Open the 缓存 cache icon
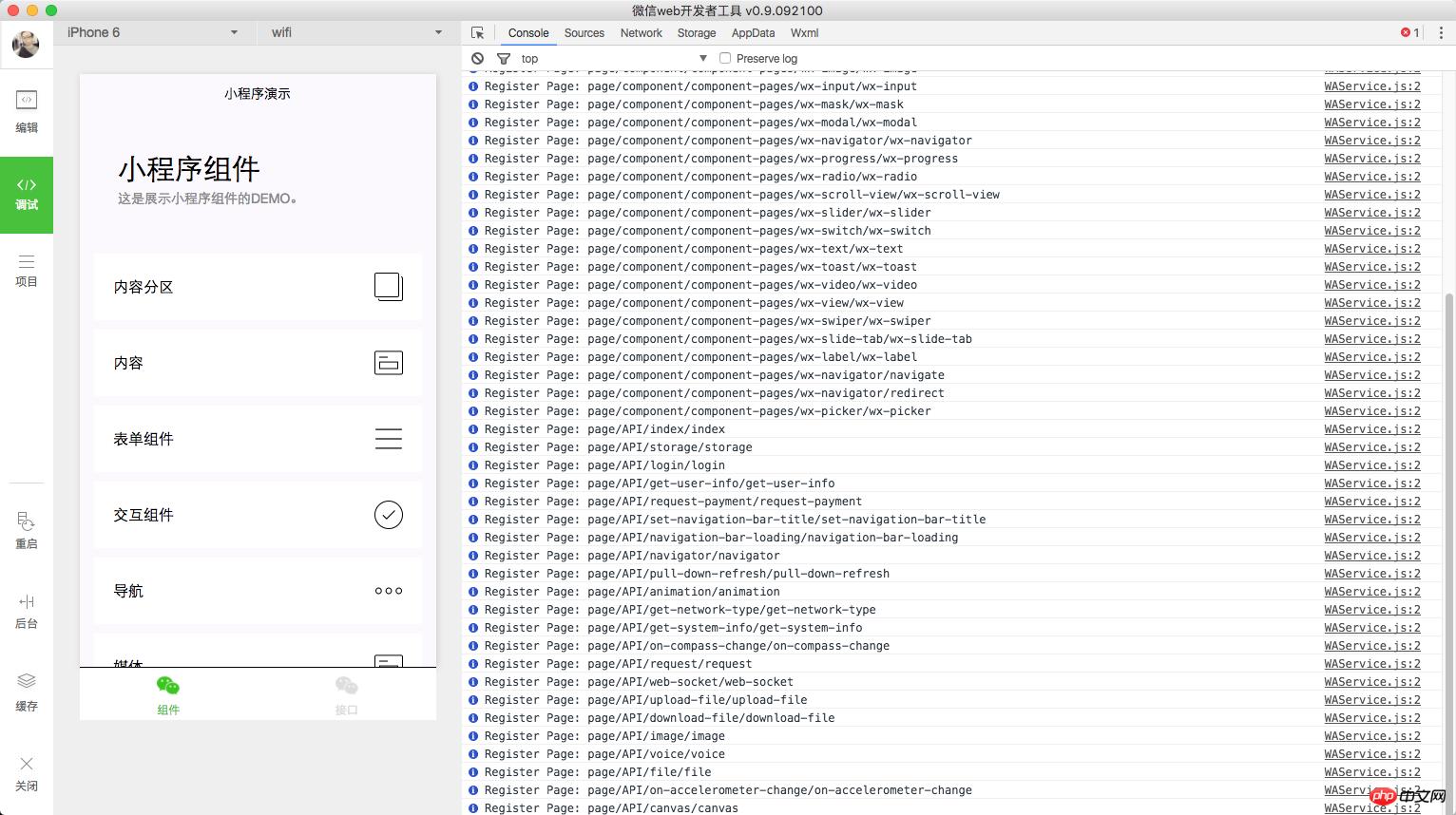1456x815 pixels. [27, 691]
